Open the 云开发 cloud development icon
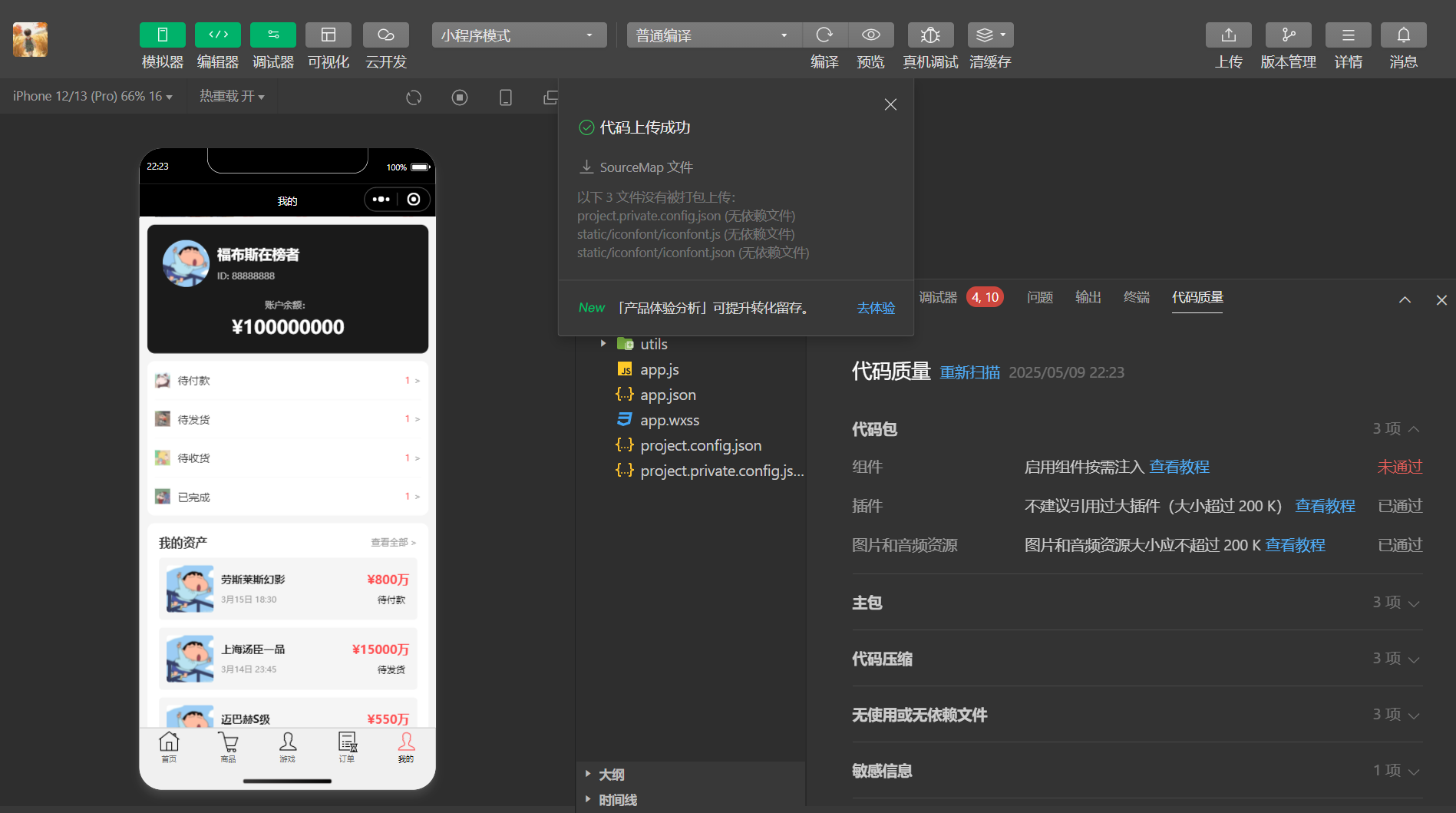The height and width of the screenshot is (813, 1456). pos(386,35)
